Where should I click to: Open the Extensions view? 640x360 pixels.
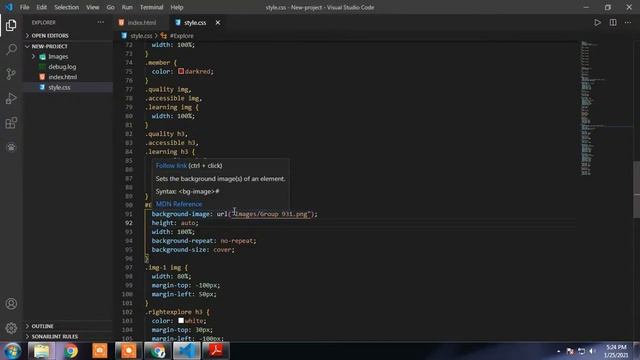(11, 123)
